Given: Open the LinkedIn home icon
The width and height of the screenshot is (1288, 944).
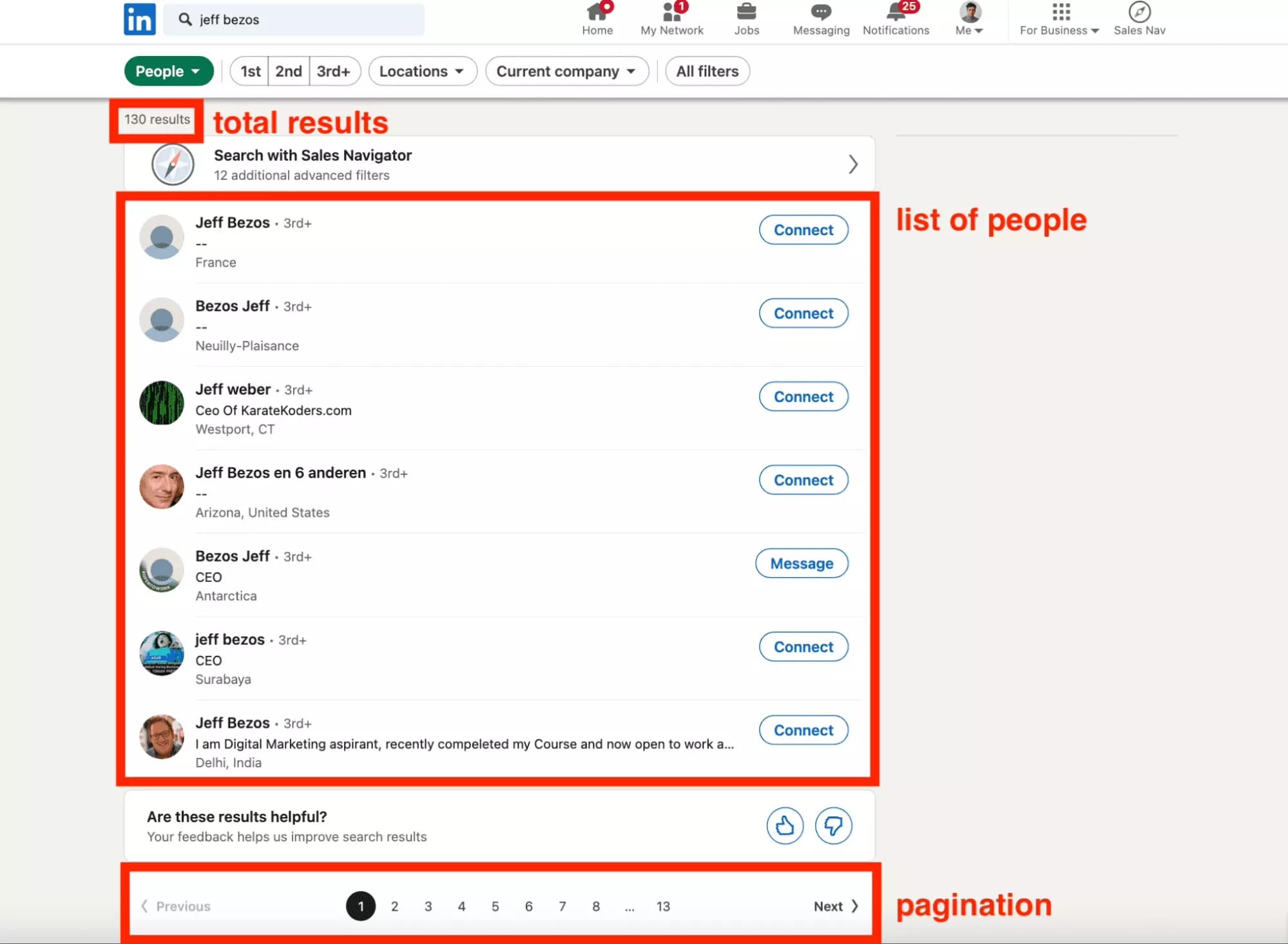Looking at the screenshot, I should tap(597, 18).
